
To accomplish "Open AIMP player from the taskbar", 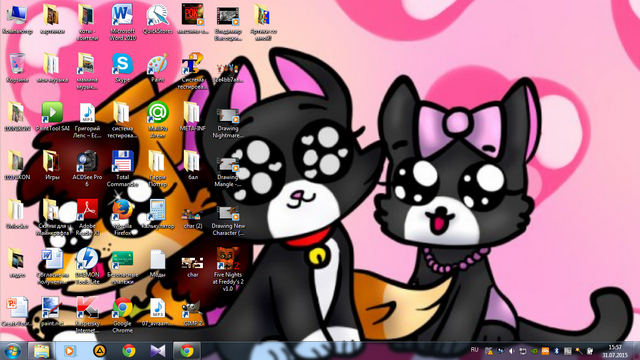I will point(99,351).
